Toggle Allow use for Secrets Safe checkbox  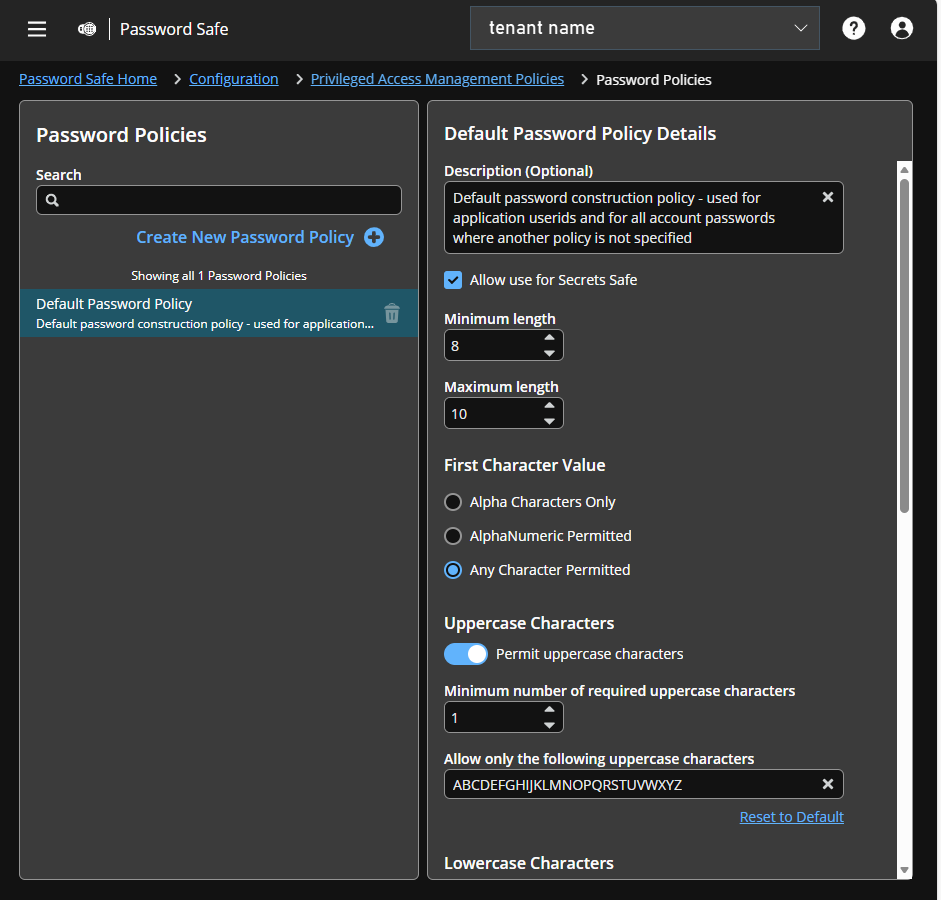click(x=453, y=280)
